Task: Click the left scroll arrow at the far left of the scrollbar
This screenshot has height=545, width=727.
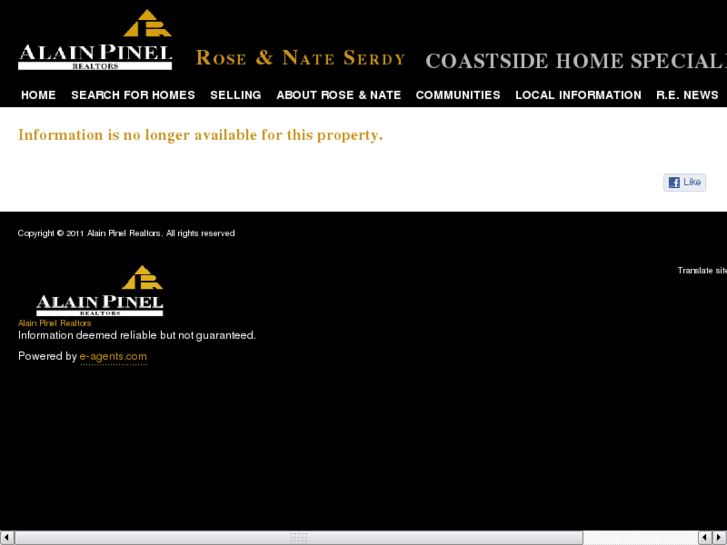Action: 7,538
